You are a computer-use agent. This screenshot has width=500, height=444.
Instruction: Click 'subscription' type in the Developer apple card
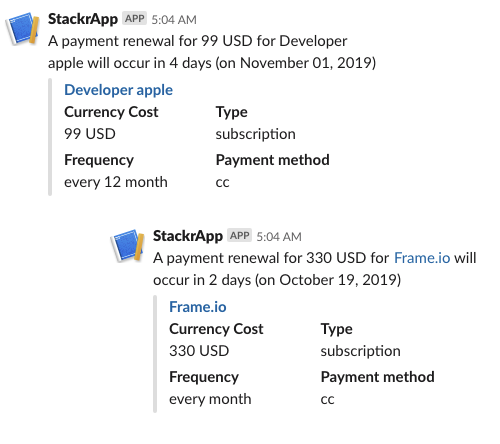pyautogui.click(x=255, y=134)
